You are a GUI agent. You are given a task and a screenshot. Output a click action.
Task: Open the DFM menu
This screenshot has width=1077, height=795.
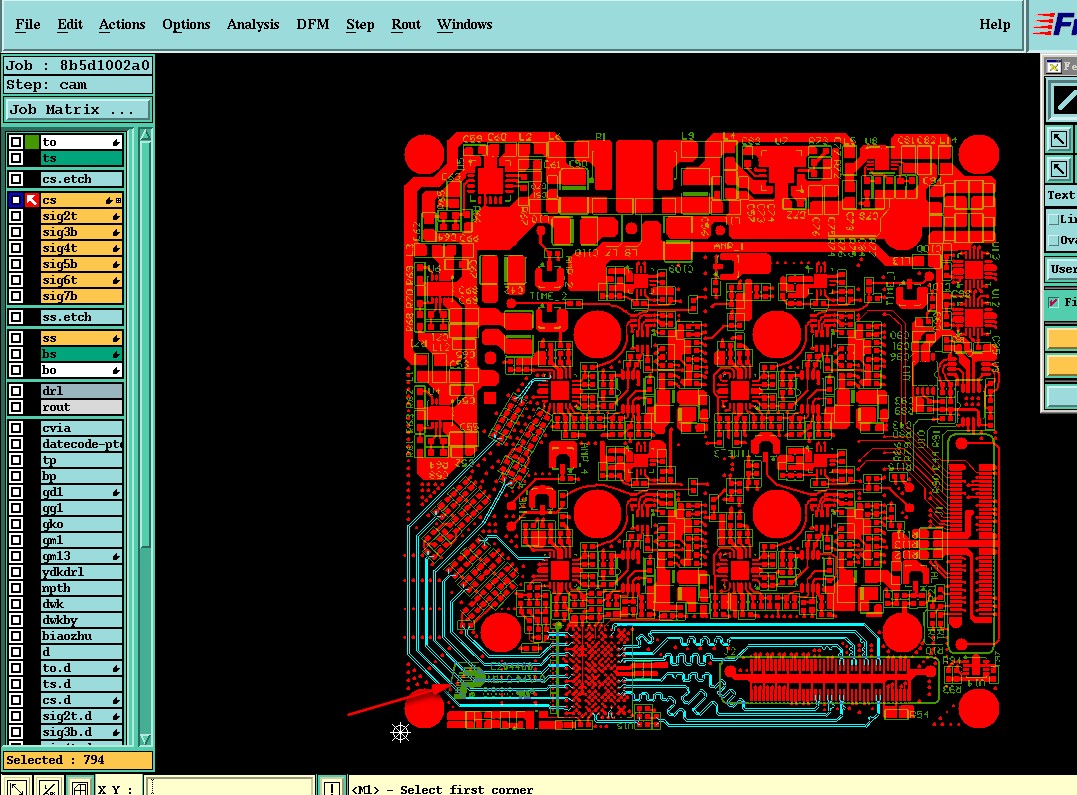click(x=313, y=25)
